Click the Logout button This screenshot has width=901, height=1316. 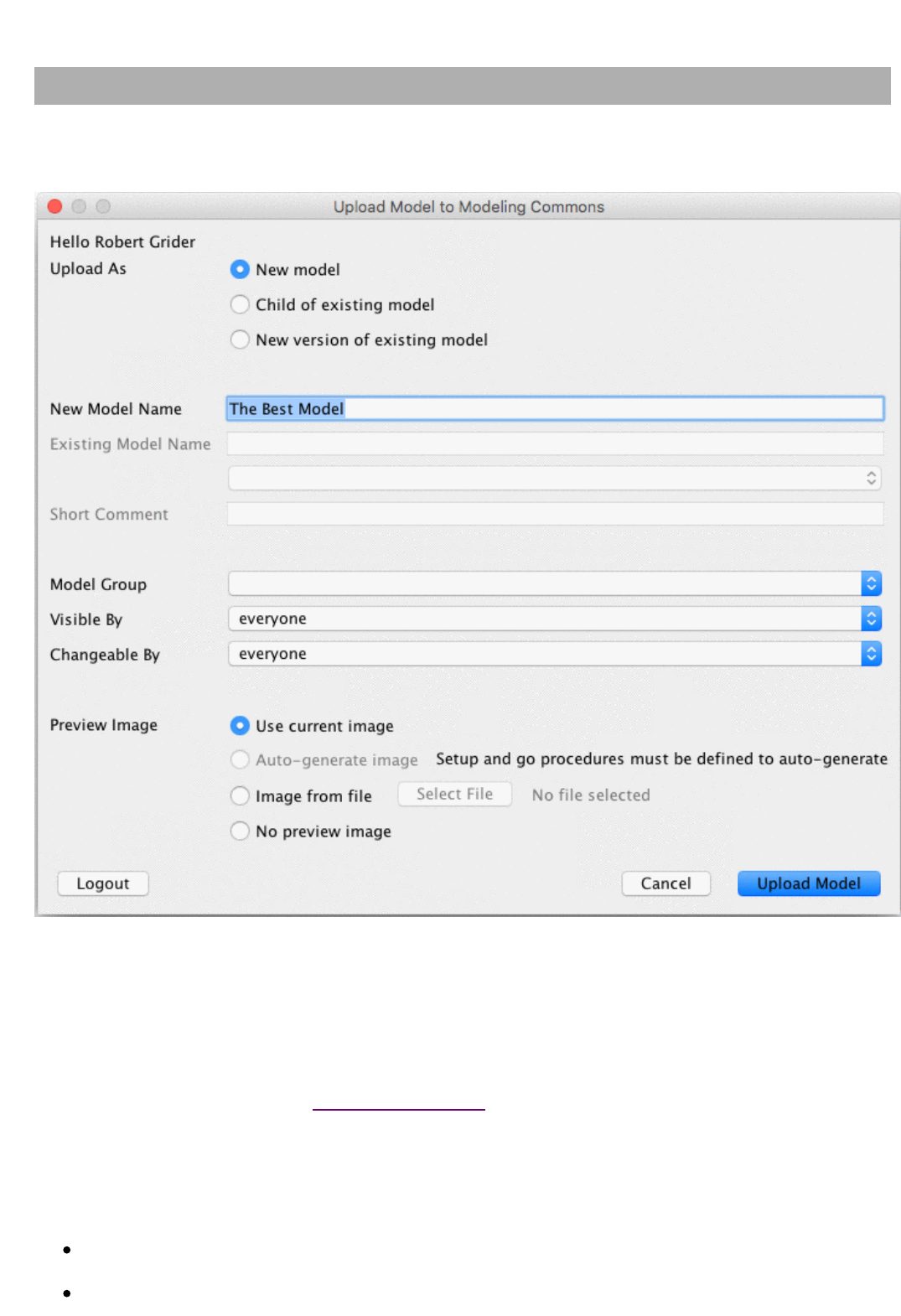[103, 883]
